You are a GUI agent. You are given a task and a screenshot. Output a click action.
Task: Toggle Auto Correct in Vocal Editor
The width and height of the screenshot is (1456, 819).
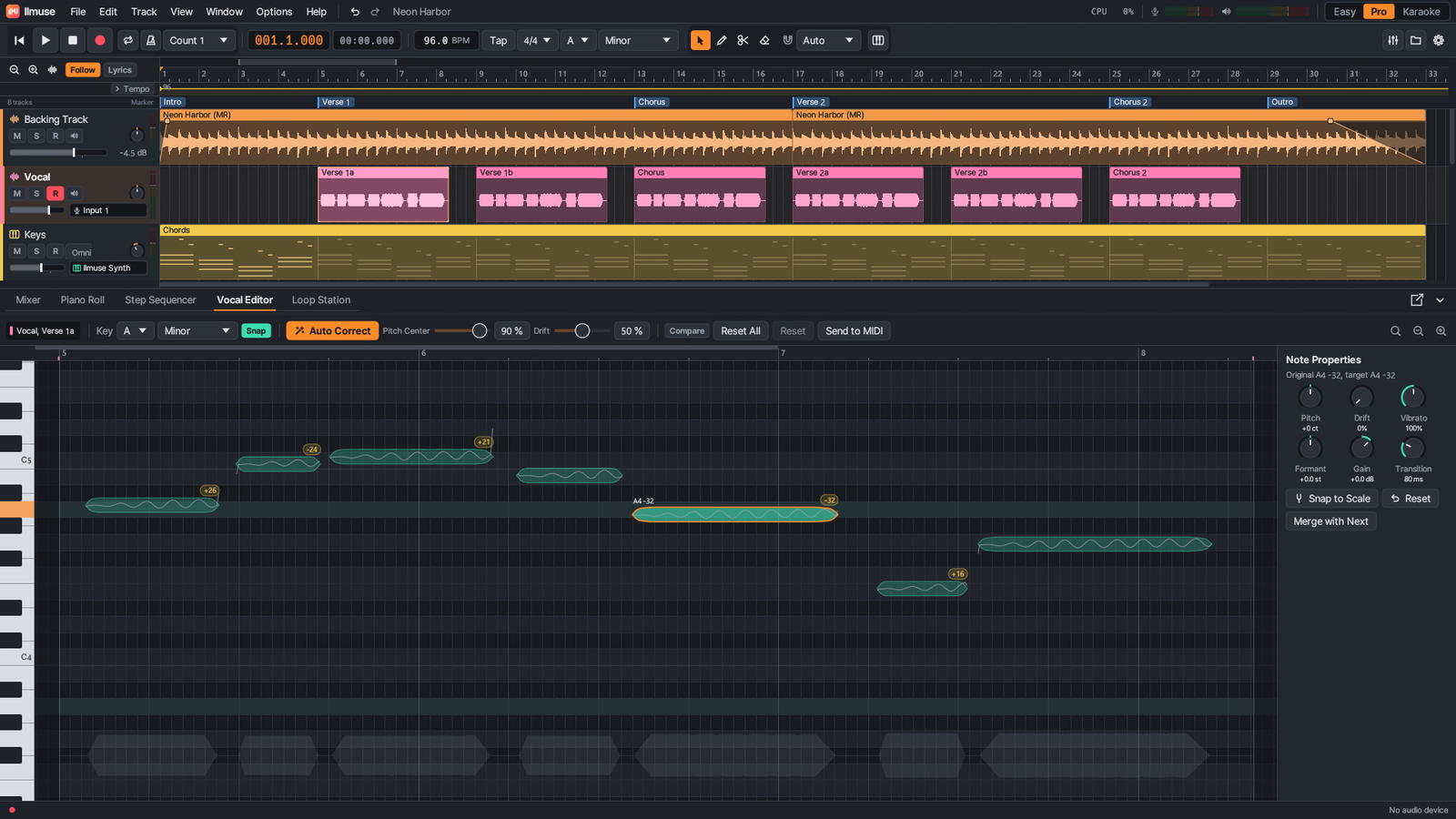pos(331,331)
